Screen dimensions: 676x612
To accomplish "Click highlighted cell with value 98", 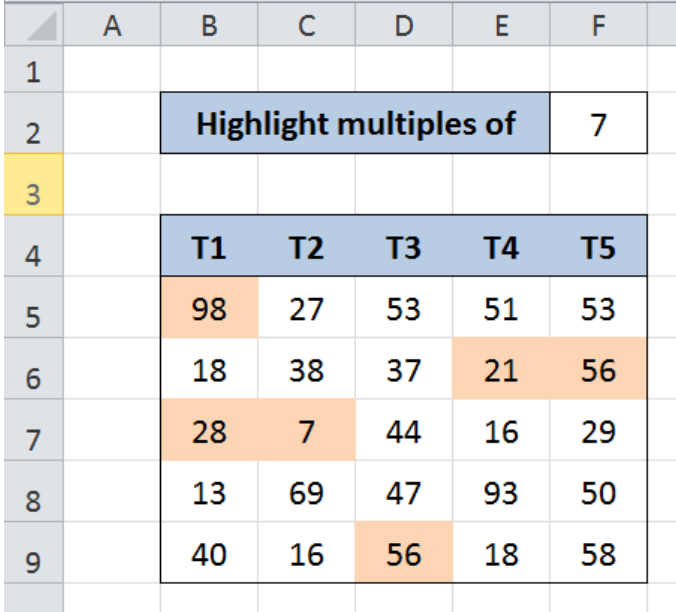I will pyautogui.click(x=209, y=307).
